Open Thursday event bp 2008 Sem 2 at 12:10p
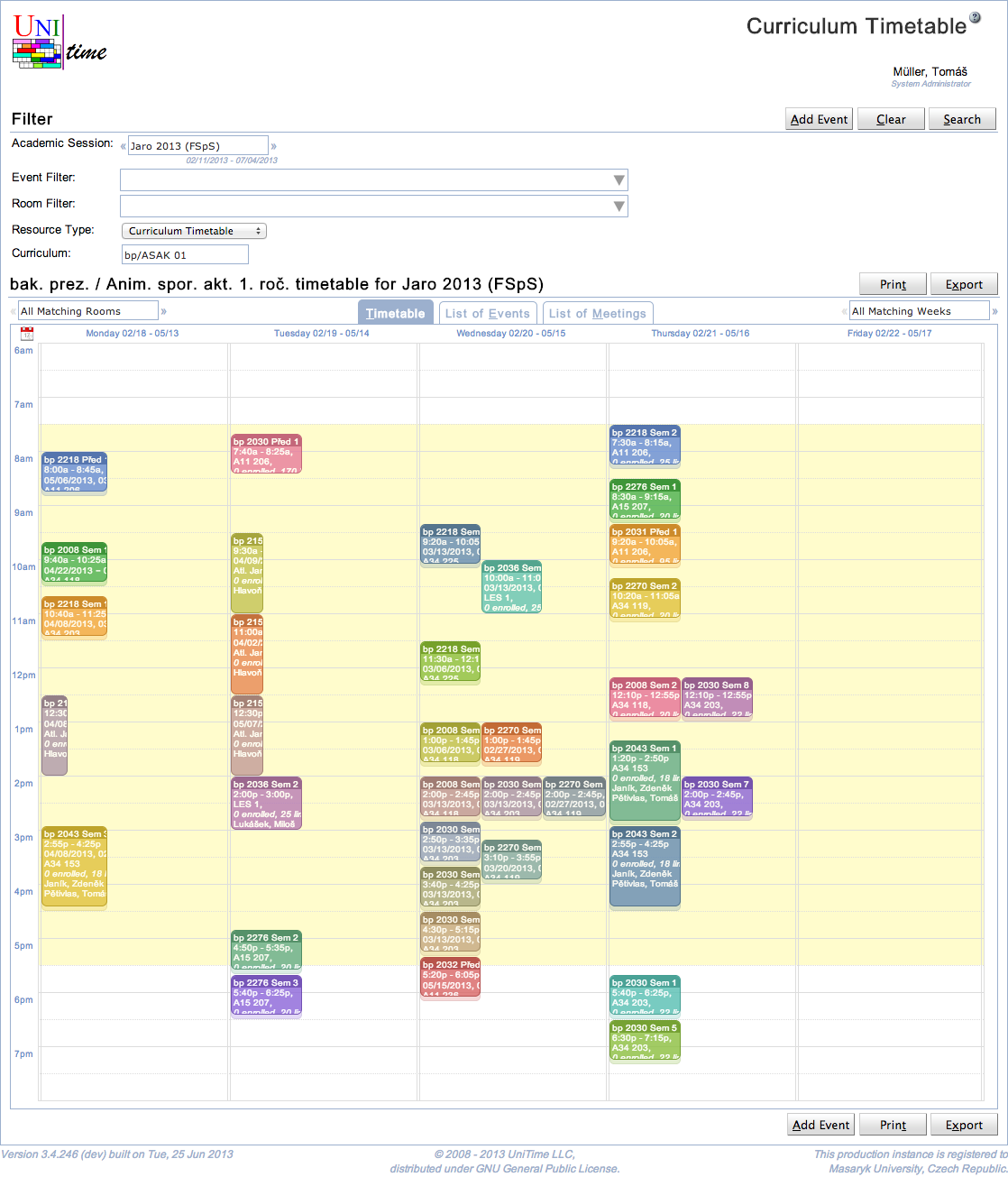 645,698
